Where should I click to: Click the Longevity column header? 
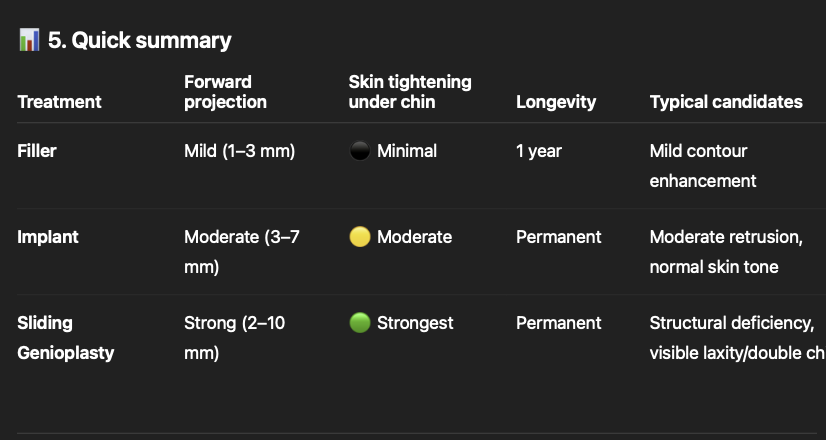(555, 102)
